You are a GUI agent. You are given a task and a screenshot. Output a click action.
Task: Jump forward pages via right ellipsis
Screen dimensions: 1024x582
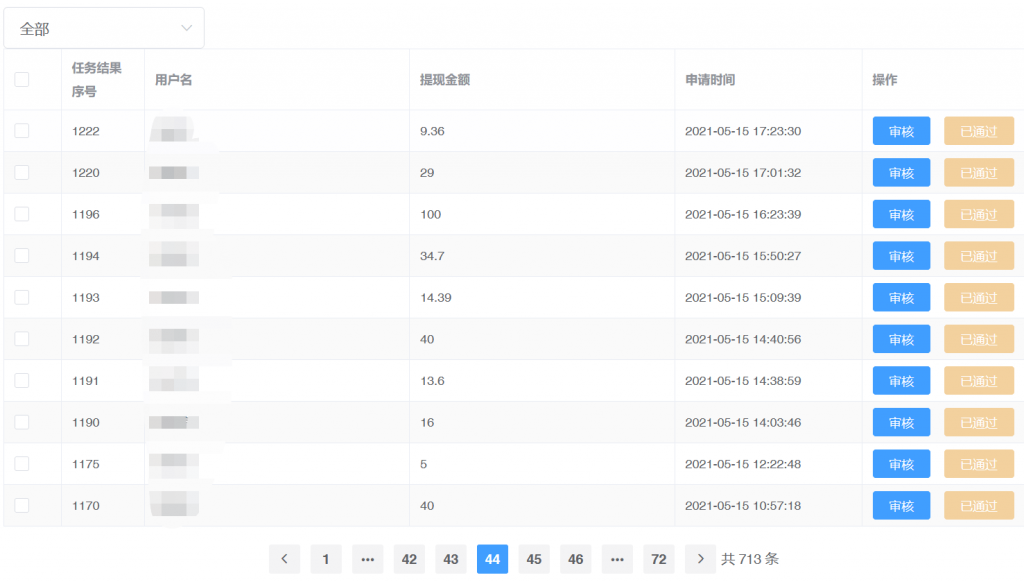click(x=617, y=559)
